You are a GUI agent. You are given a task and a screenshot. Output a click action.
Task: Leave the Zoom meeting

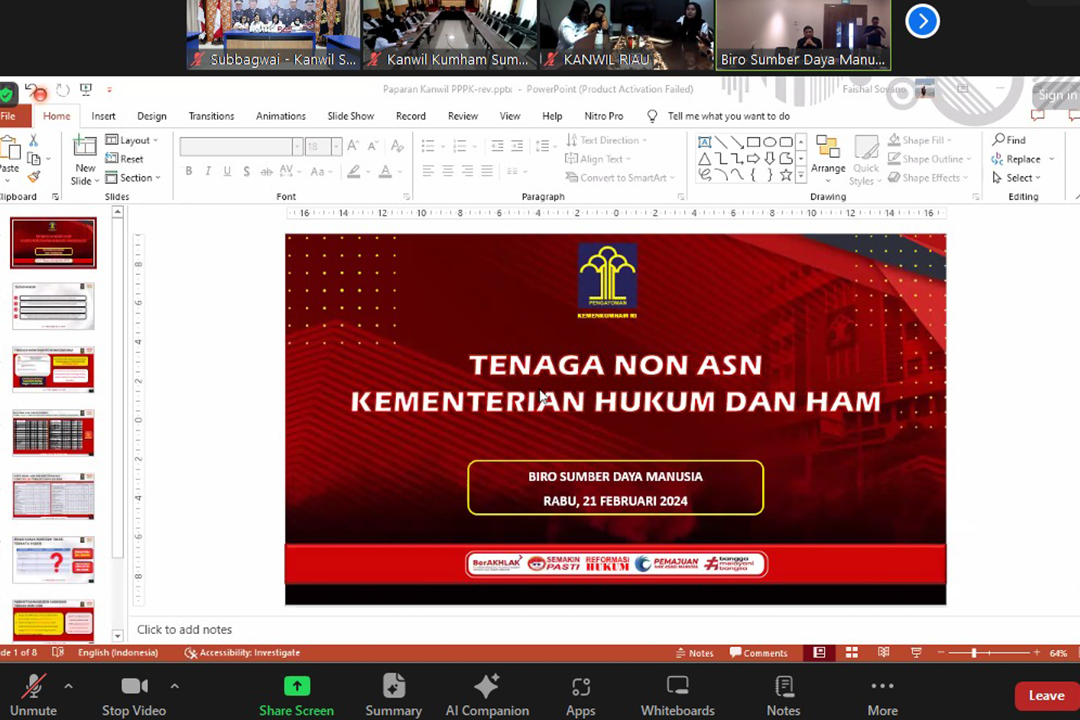[x=1046, y=696]
